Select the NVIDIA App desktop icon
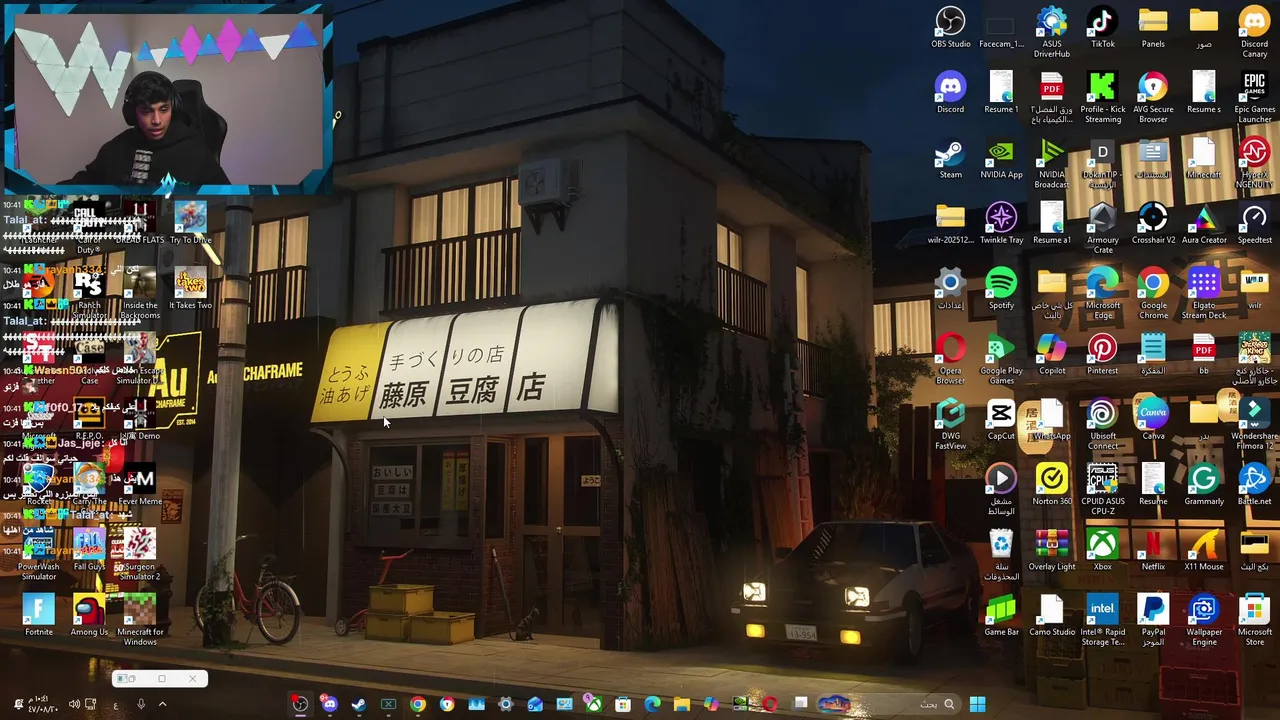This screenshot has height=720, width=1280. [1001, 159]
